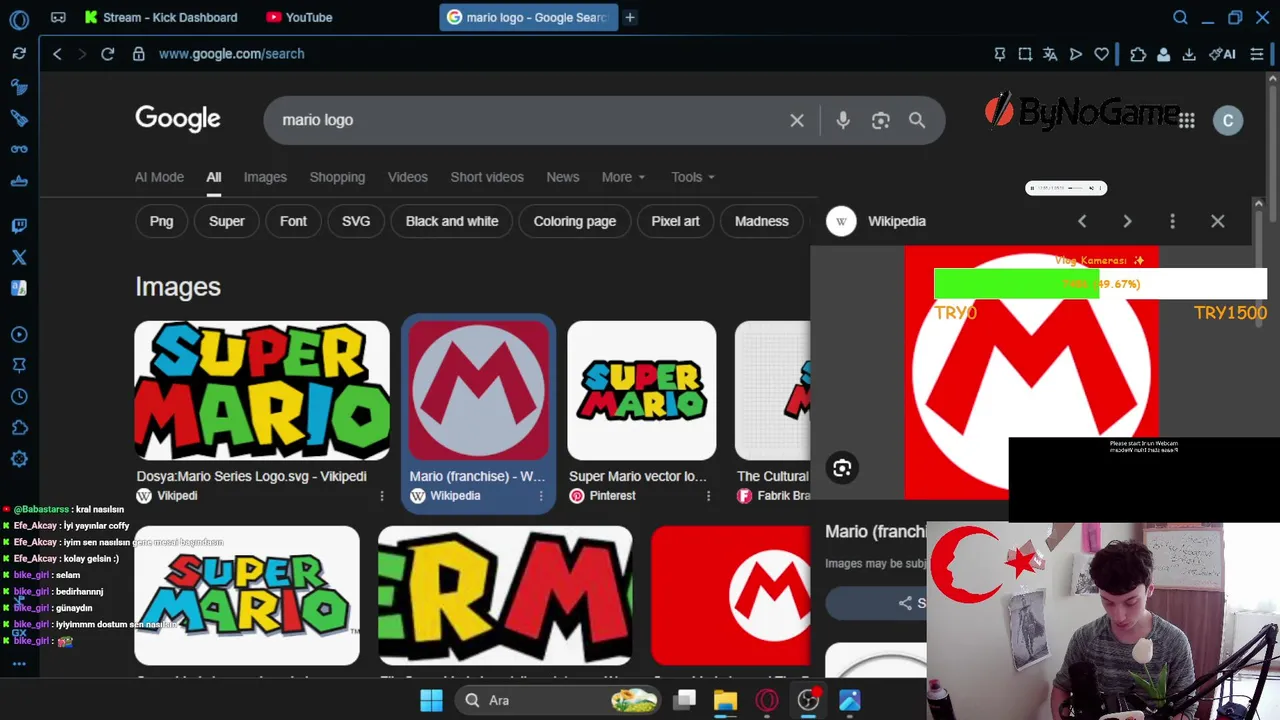Open Extensions puzzle icon in sidebar
Screen dimensions: 1280x720
19,428
